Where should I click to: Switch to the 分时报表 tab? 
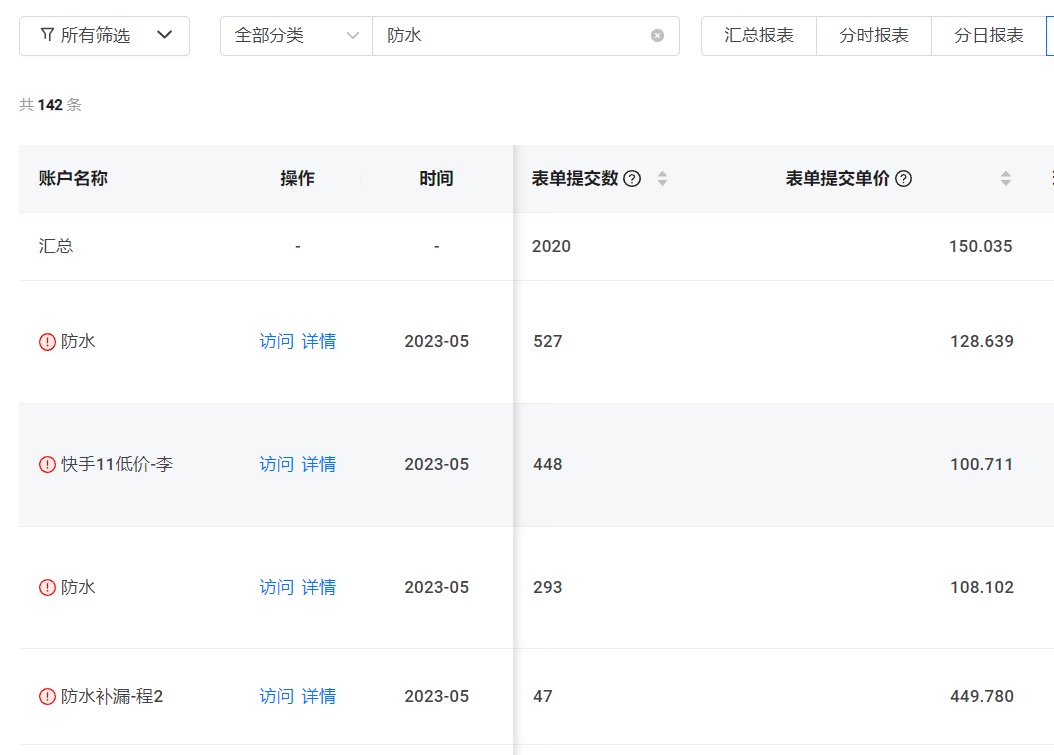click(874, 35)
